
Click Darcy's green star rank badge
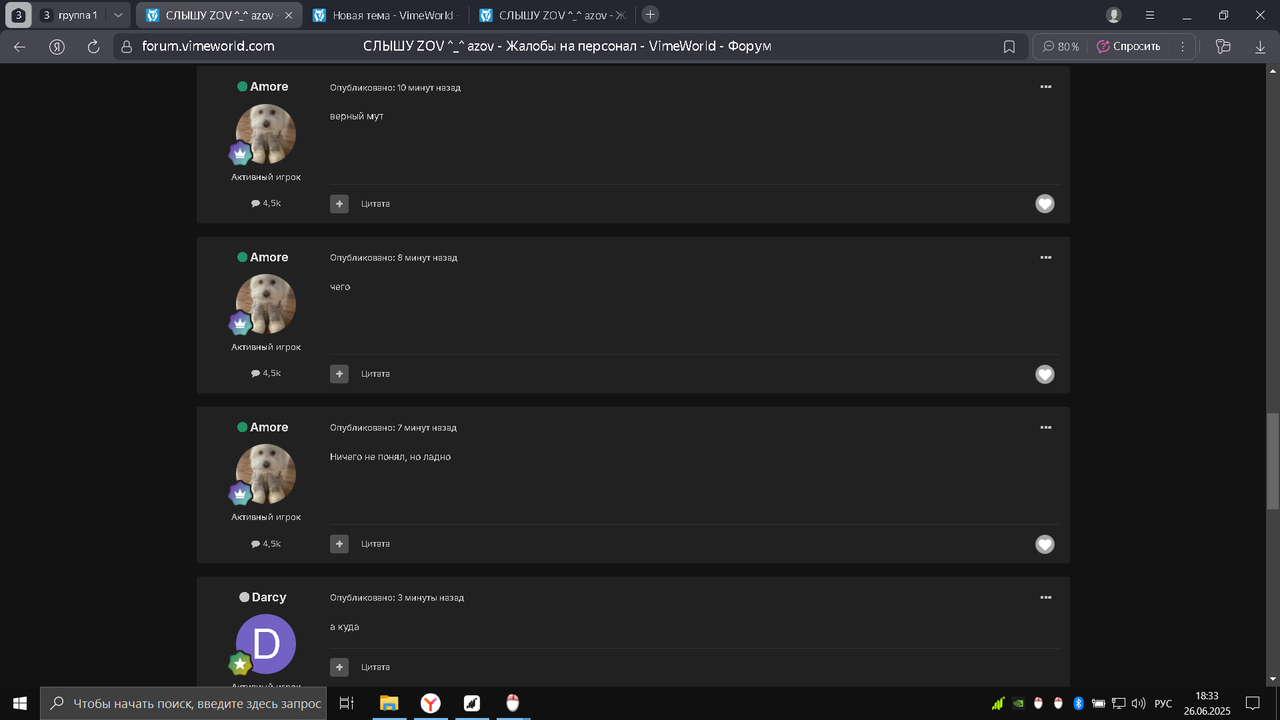click(x=239, y=663)
